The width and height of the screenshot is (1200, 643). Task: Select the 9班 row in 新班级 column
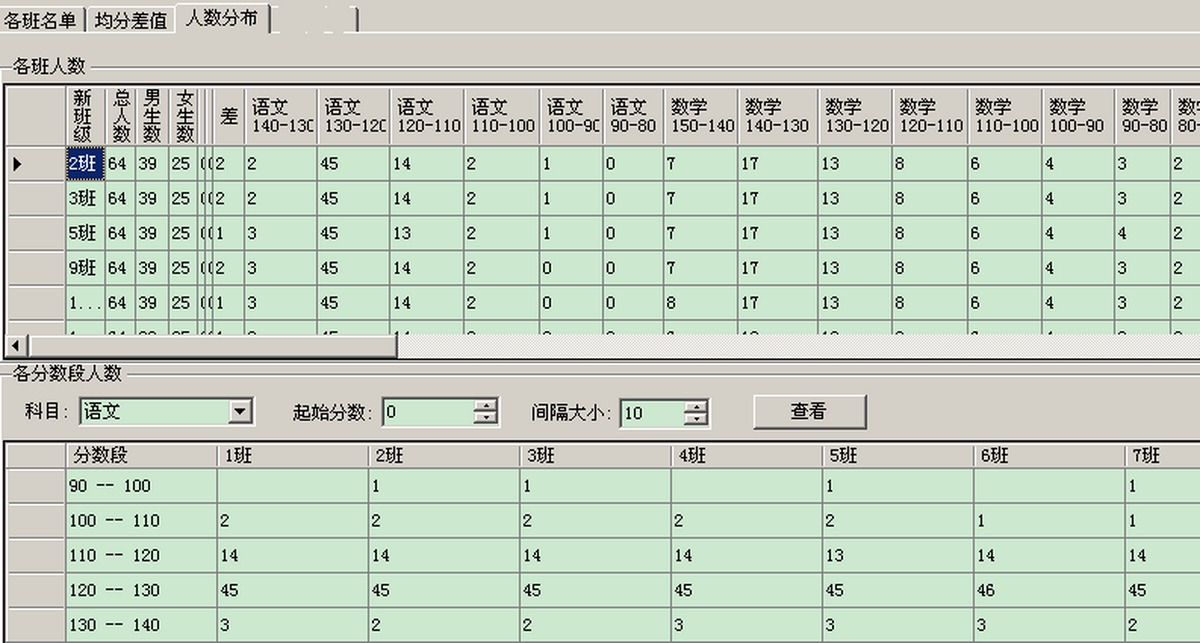coord(84,268)
